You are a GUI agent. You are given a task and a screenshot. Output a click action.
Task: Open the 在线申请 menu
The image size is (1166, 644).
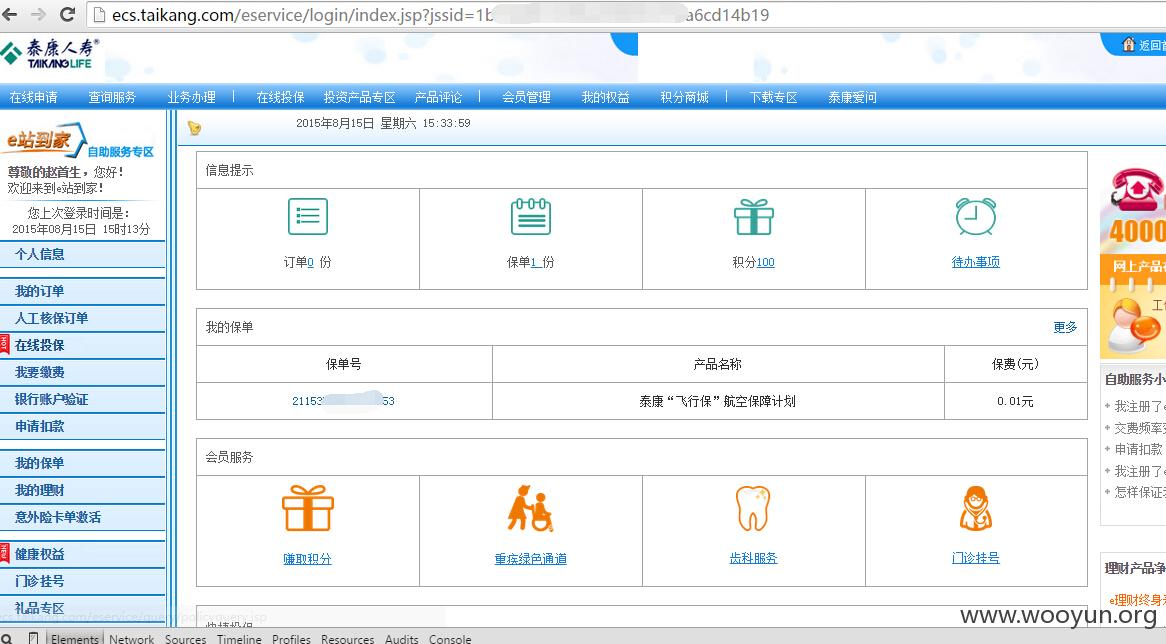(33, 97)
